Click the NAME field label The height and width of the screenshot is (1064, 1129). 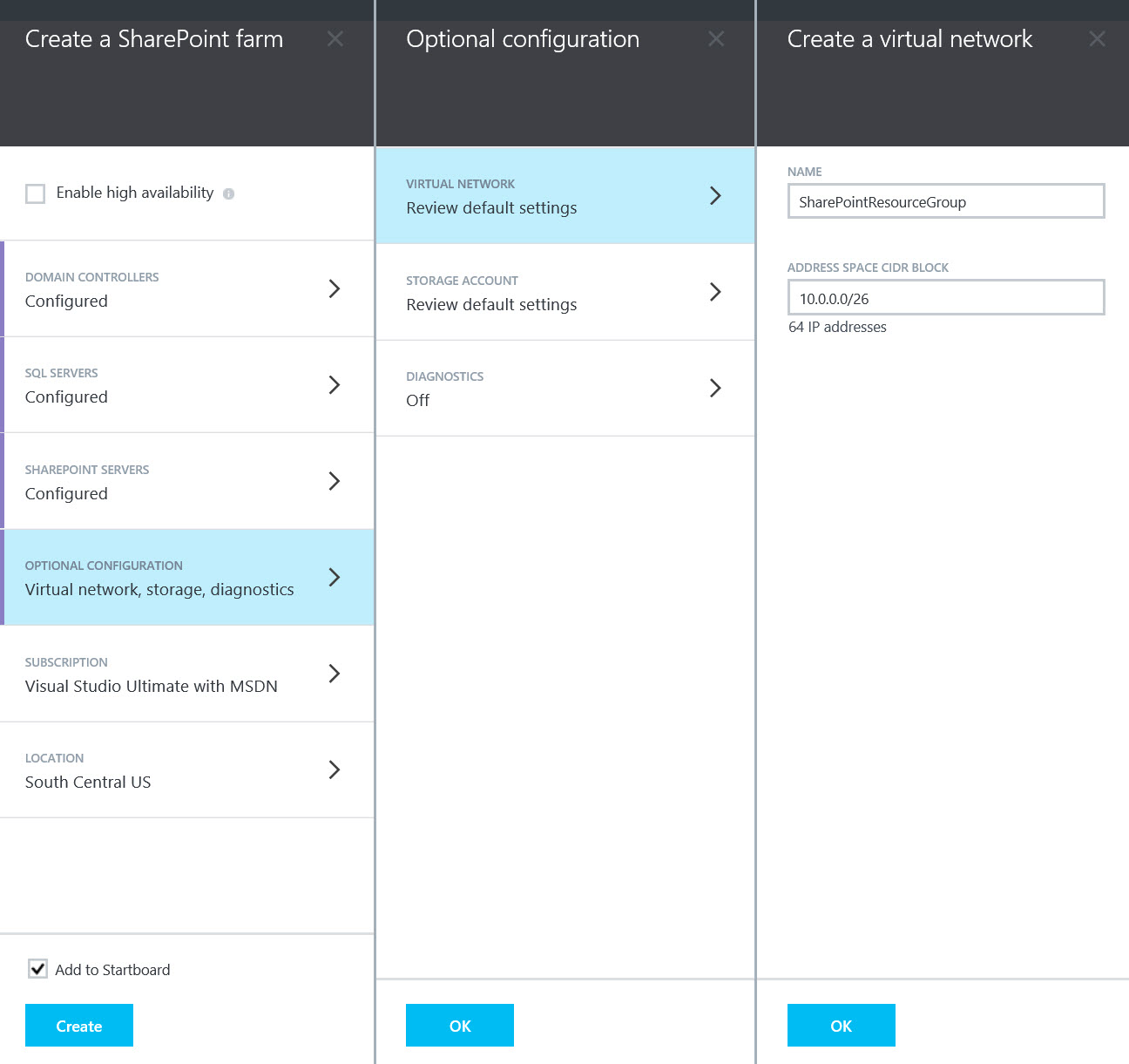point(805,172)
